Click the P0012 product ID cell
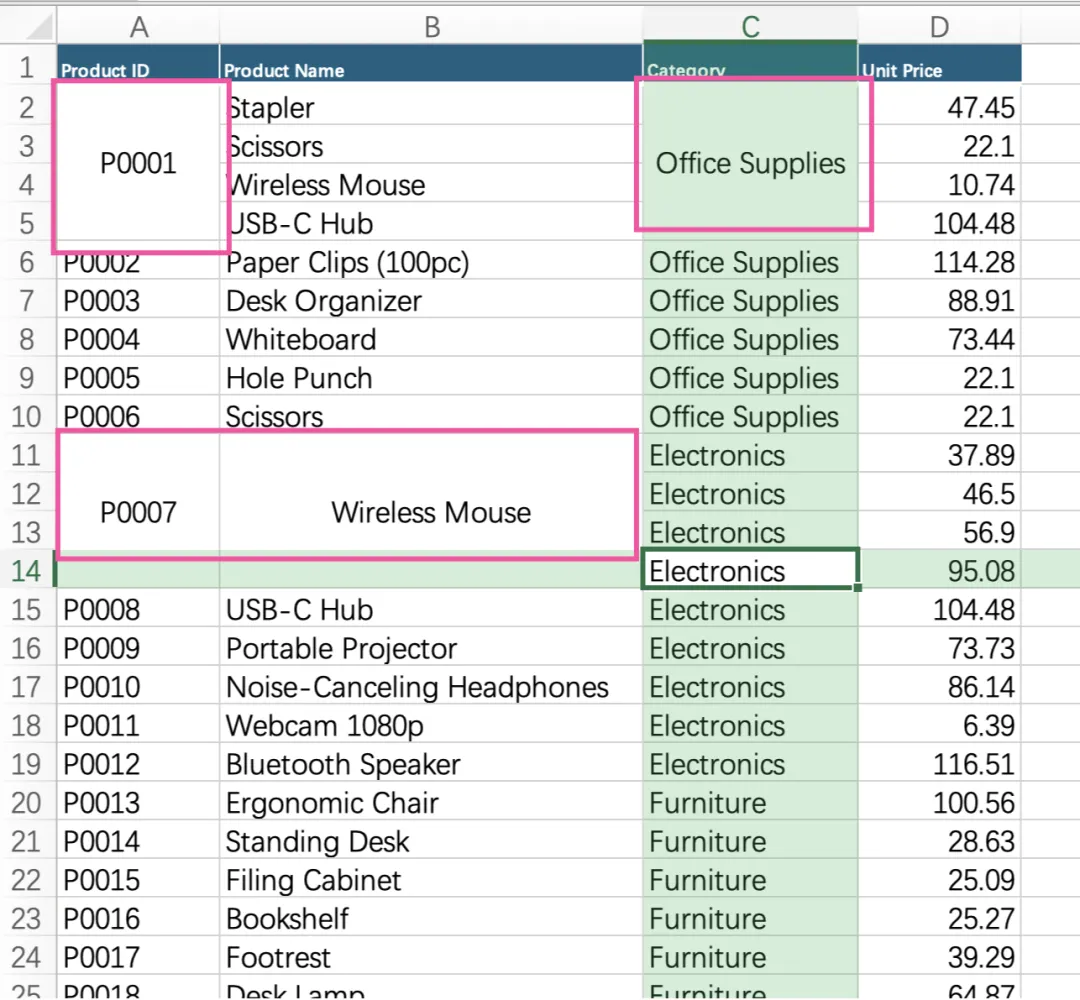Viewport: 1080px width, 1000px height. [x=138, y=763]
